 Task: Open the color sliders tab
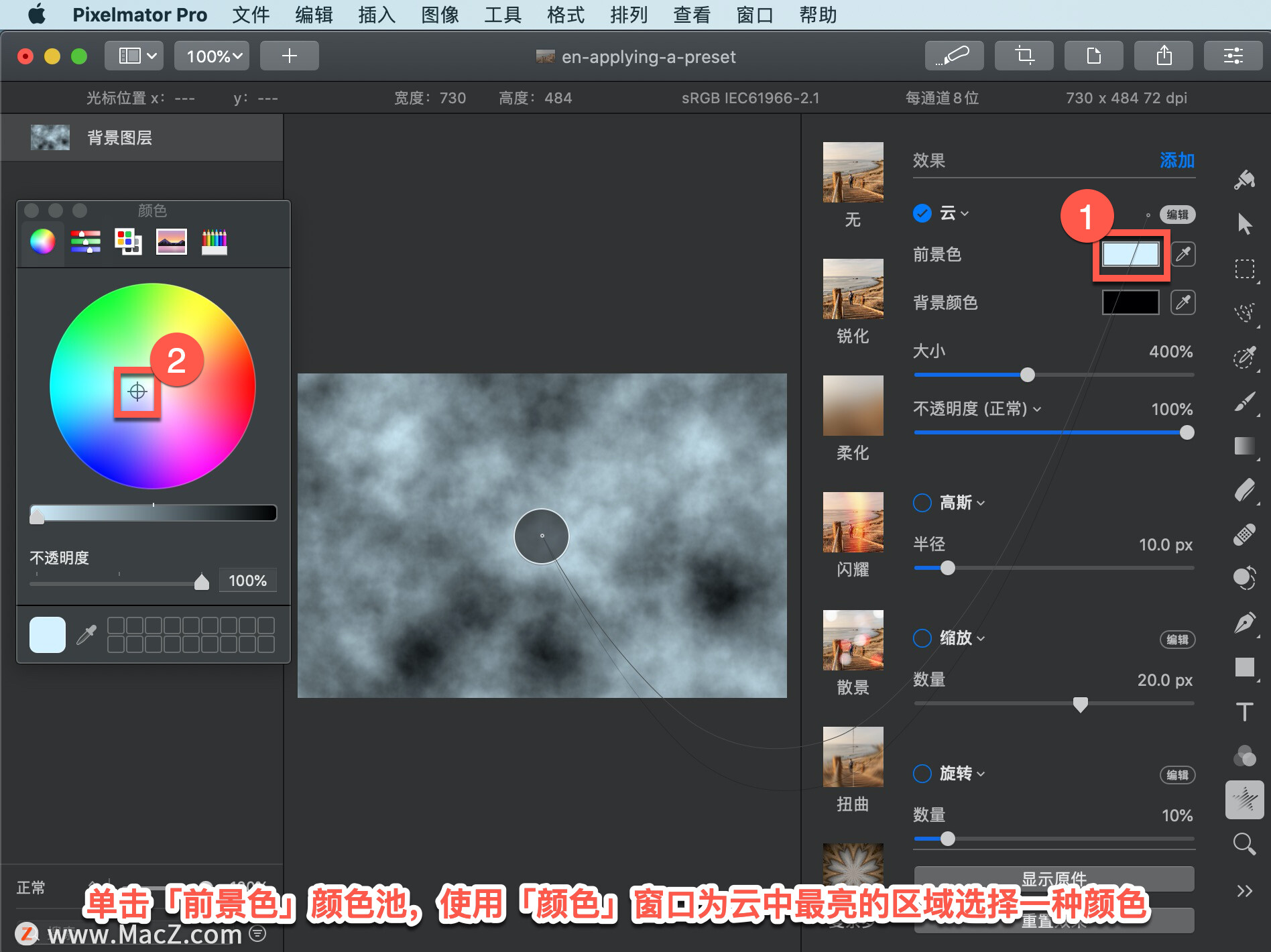(86, 241)
